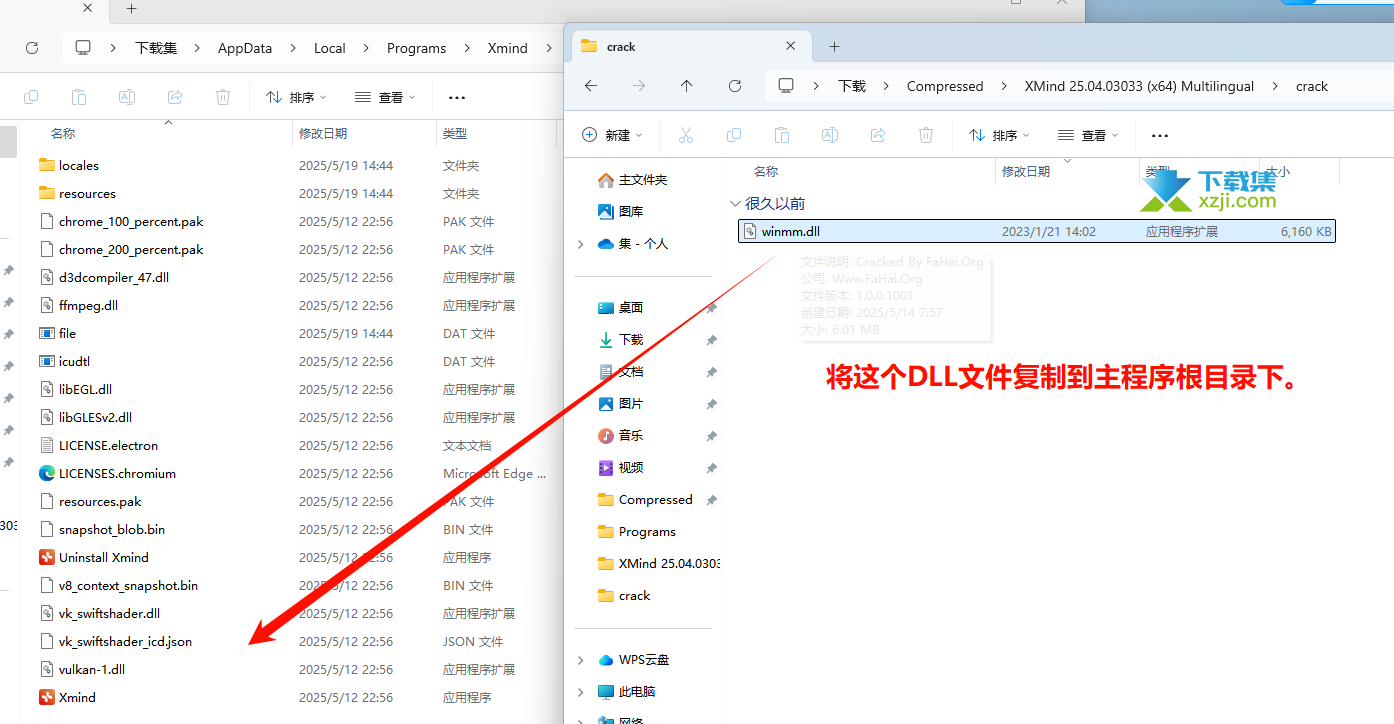The height and width of the screenshot is (724, 1394).
Task: Click the Share icon in Xmind window toolbar
Action: point(175,97)
